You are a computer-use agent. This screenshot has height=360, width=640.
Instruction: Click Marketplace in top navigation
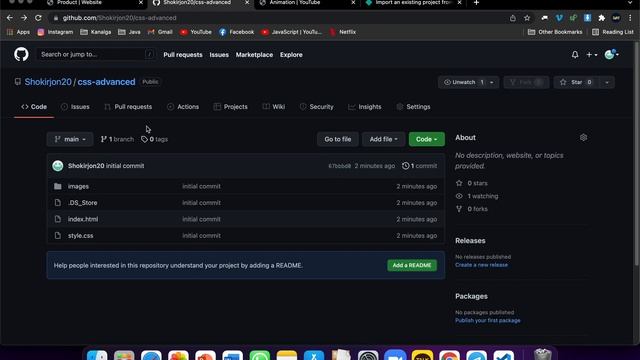click(254, 55)
